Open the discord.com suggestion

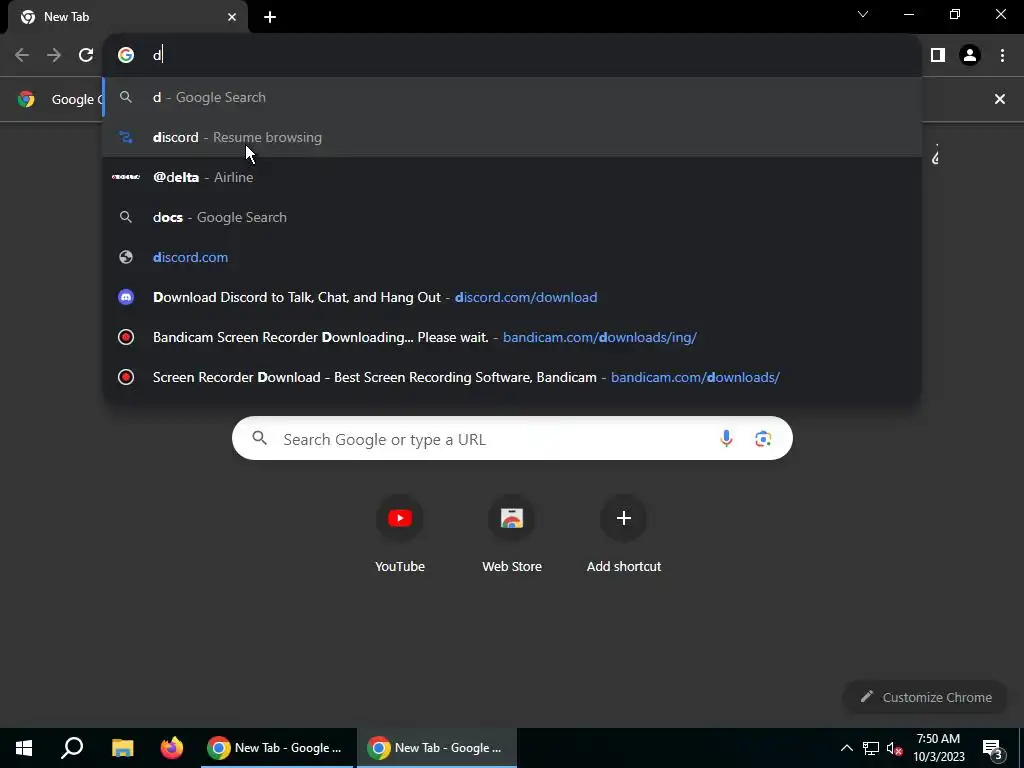point(512,257)
